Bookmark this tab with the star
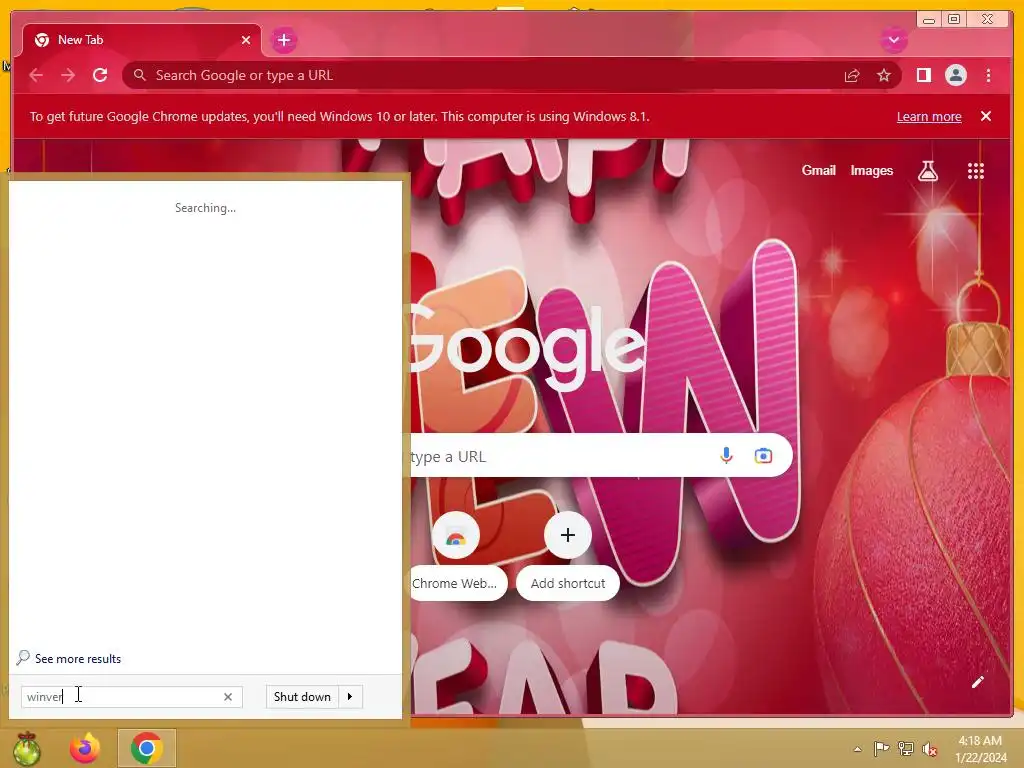Image resolution: width=1024 pixels, height=768 pixels. 884,76
